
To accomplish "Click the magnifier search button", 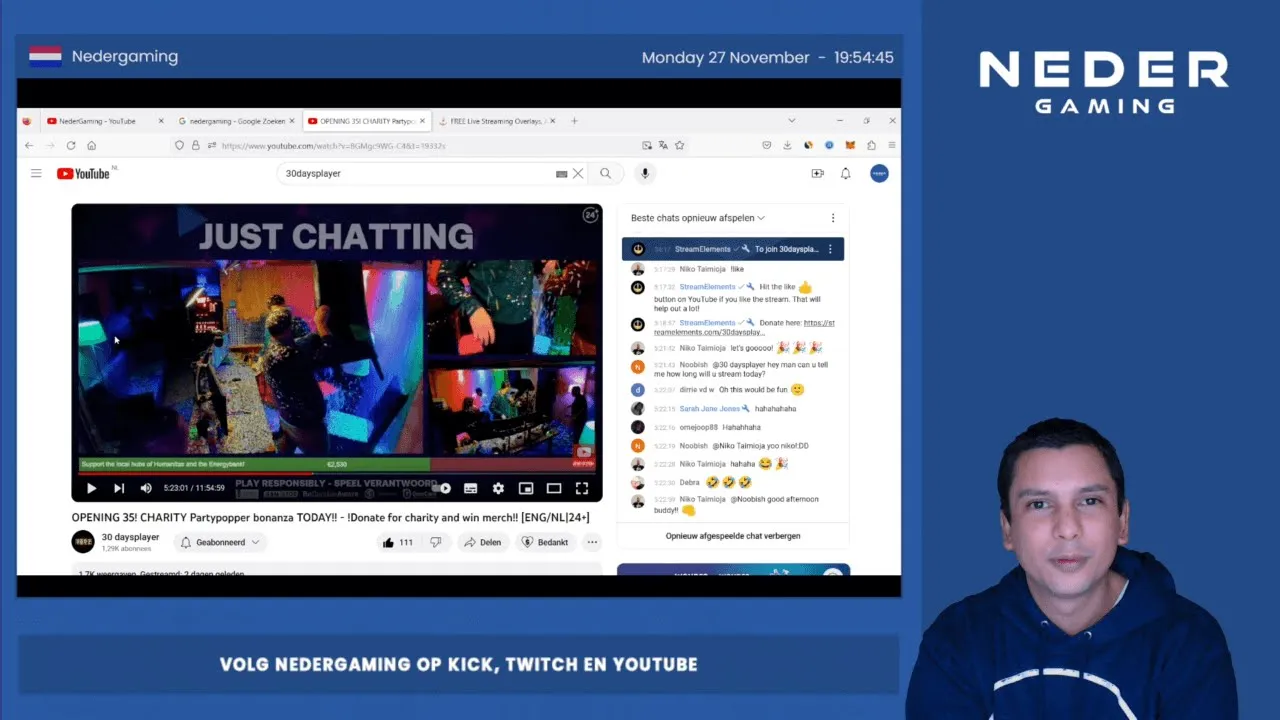I will click(605, 173).
